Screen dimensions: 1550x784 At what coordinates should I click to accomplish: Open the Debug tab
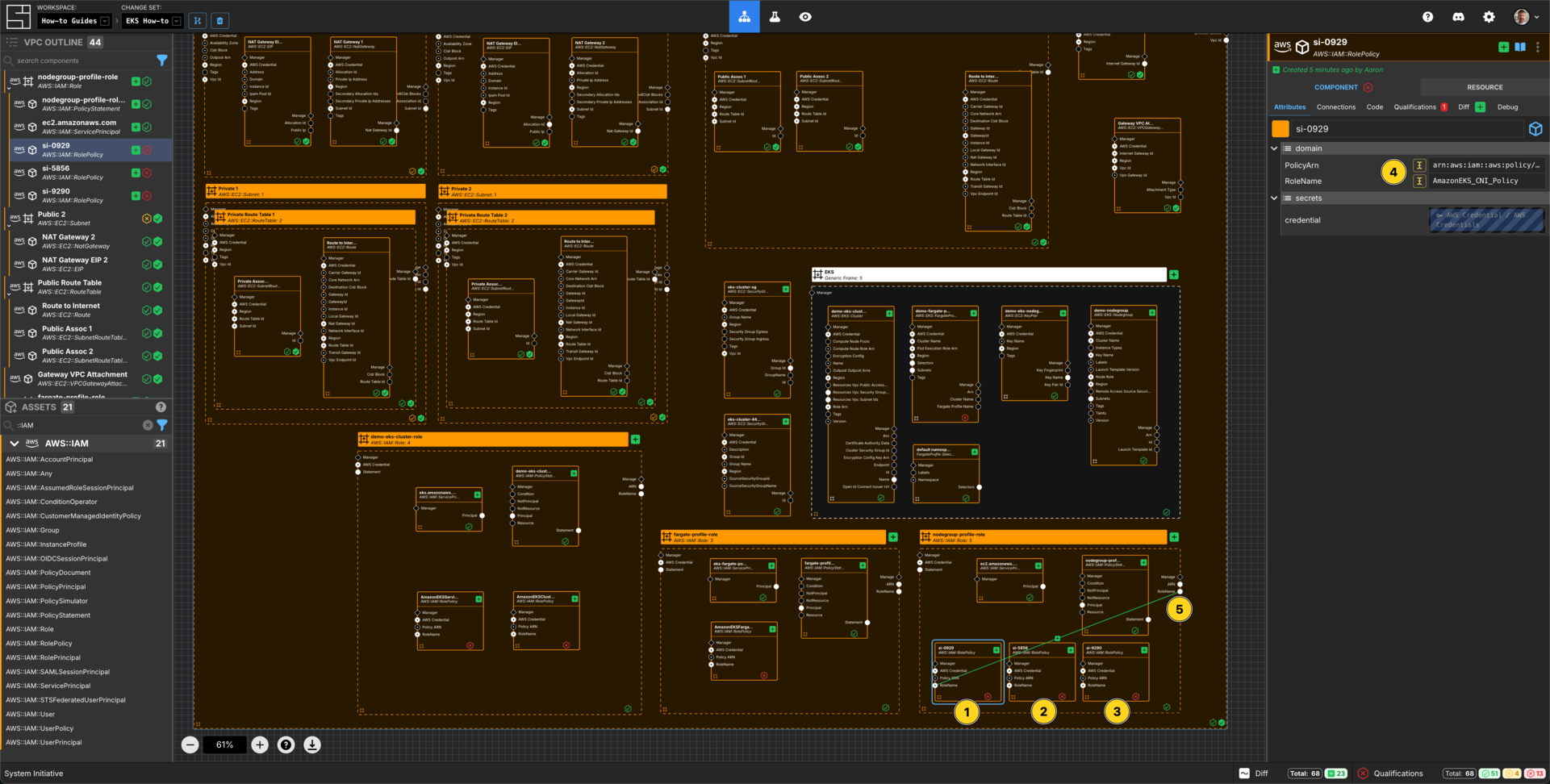[1507, 107]
